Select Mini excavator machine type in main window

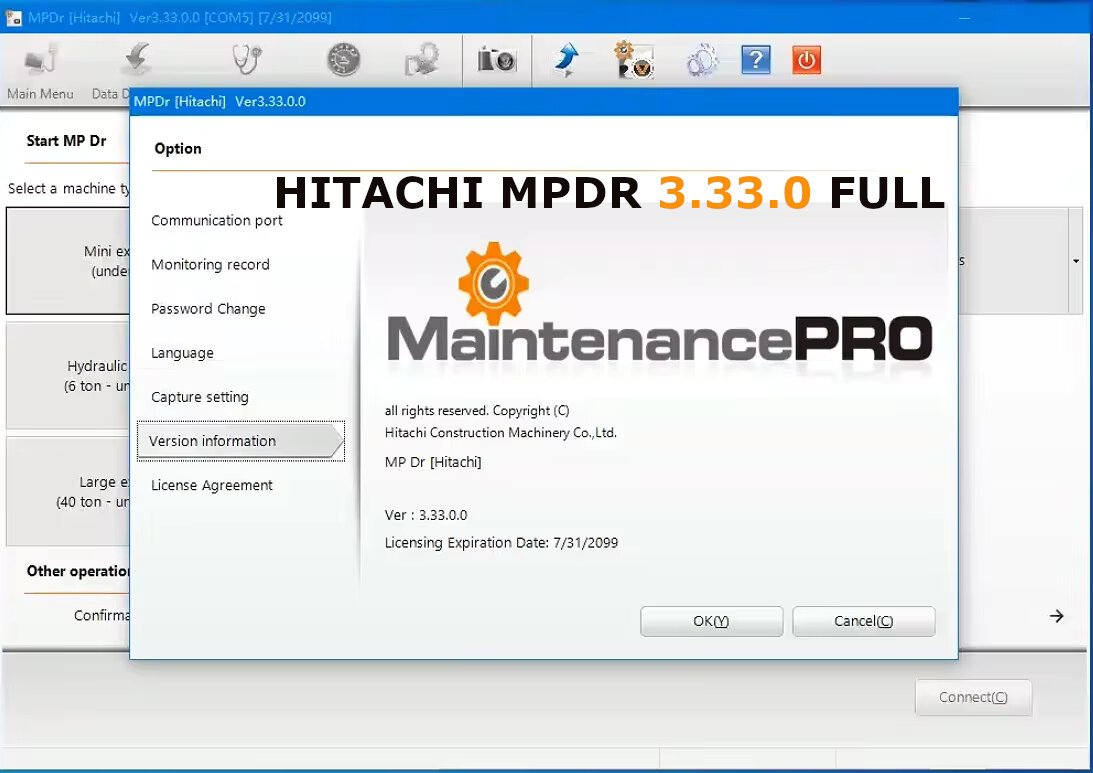coord(68,261)
